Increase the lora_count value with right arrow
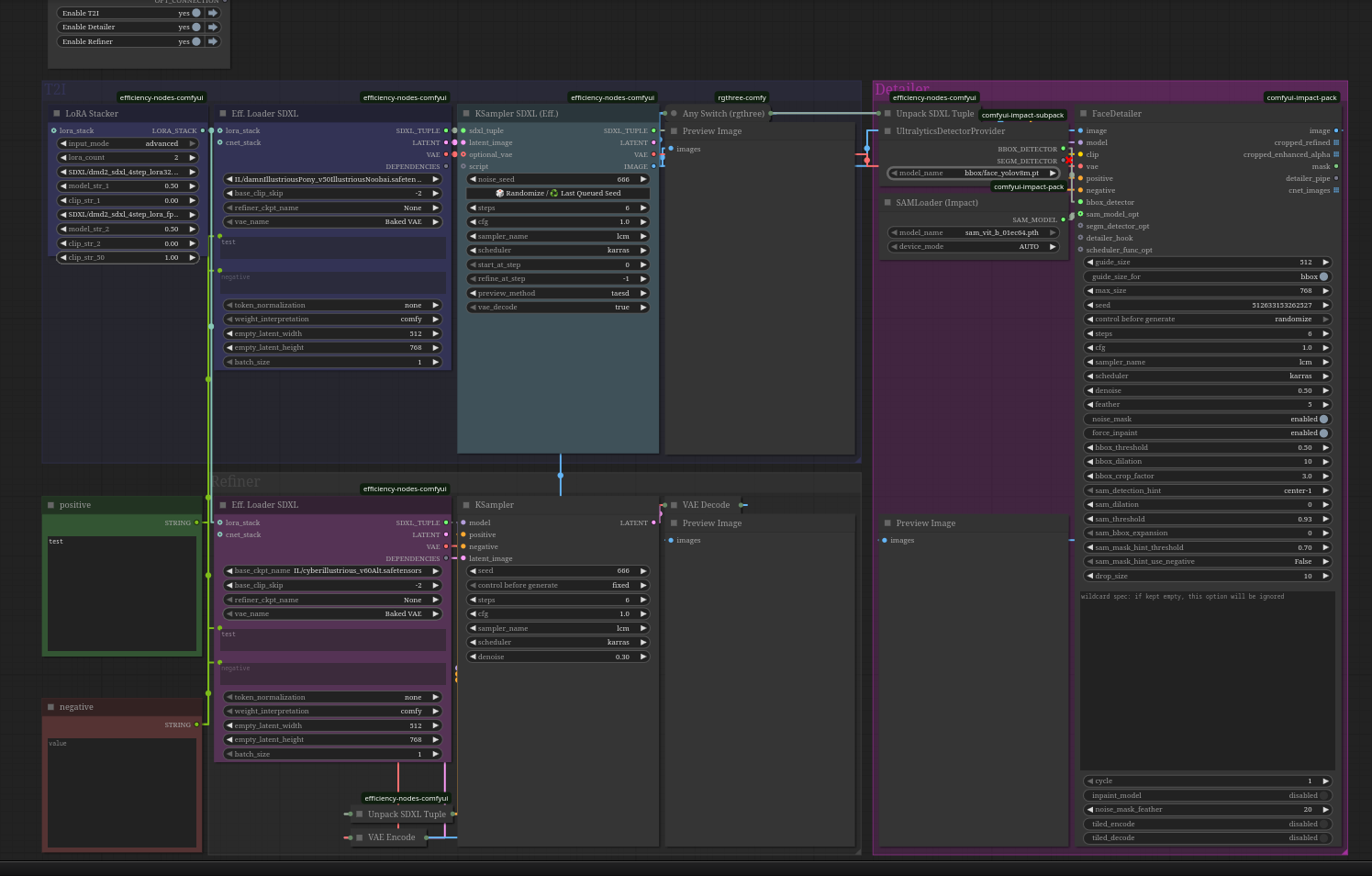 pos(192,158)
